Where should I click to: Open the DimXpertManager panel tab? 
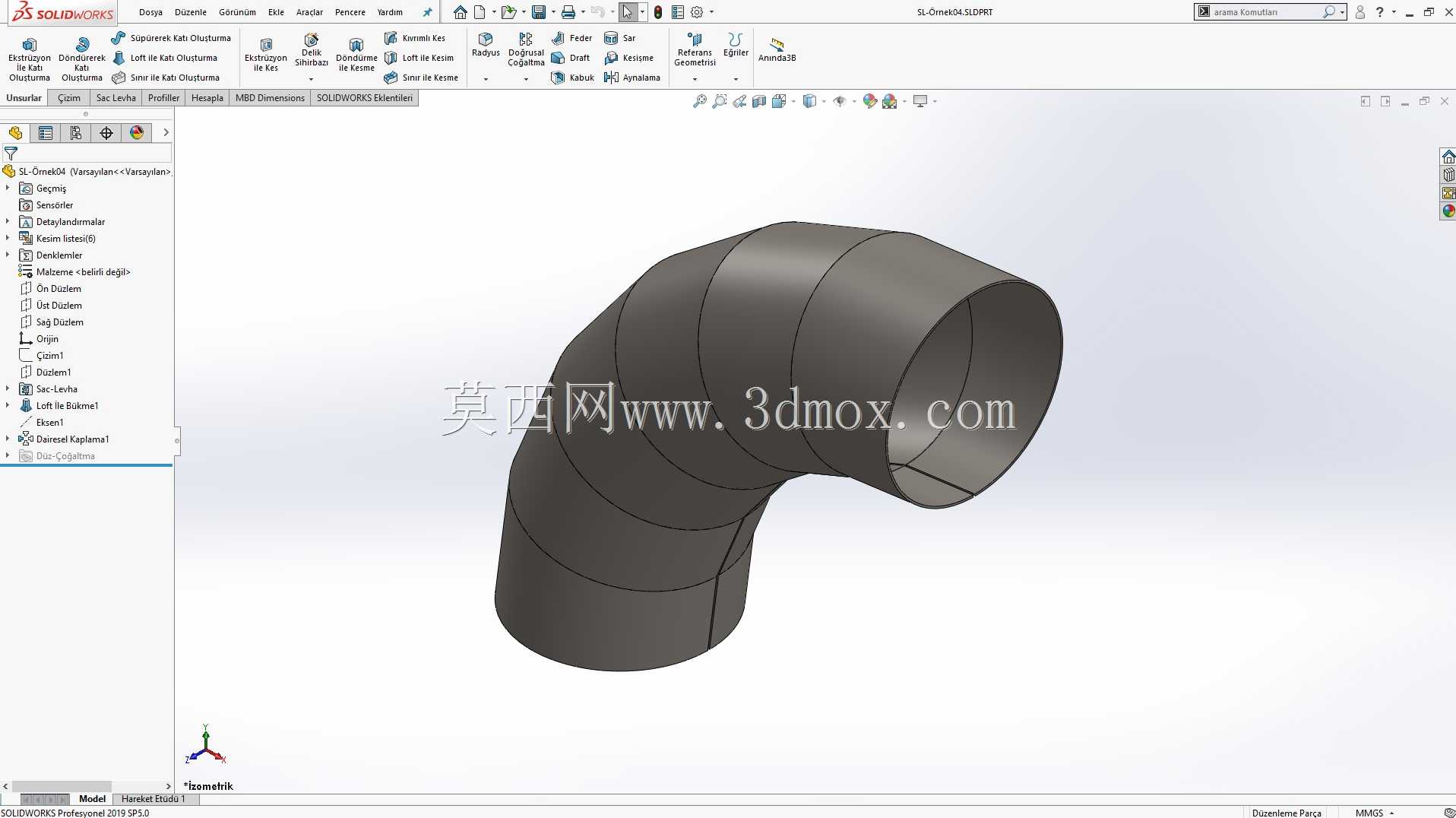click(x=106, y=133)
